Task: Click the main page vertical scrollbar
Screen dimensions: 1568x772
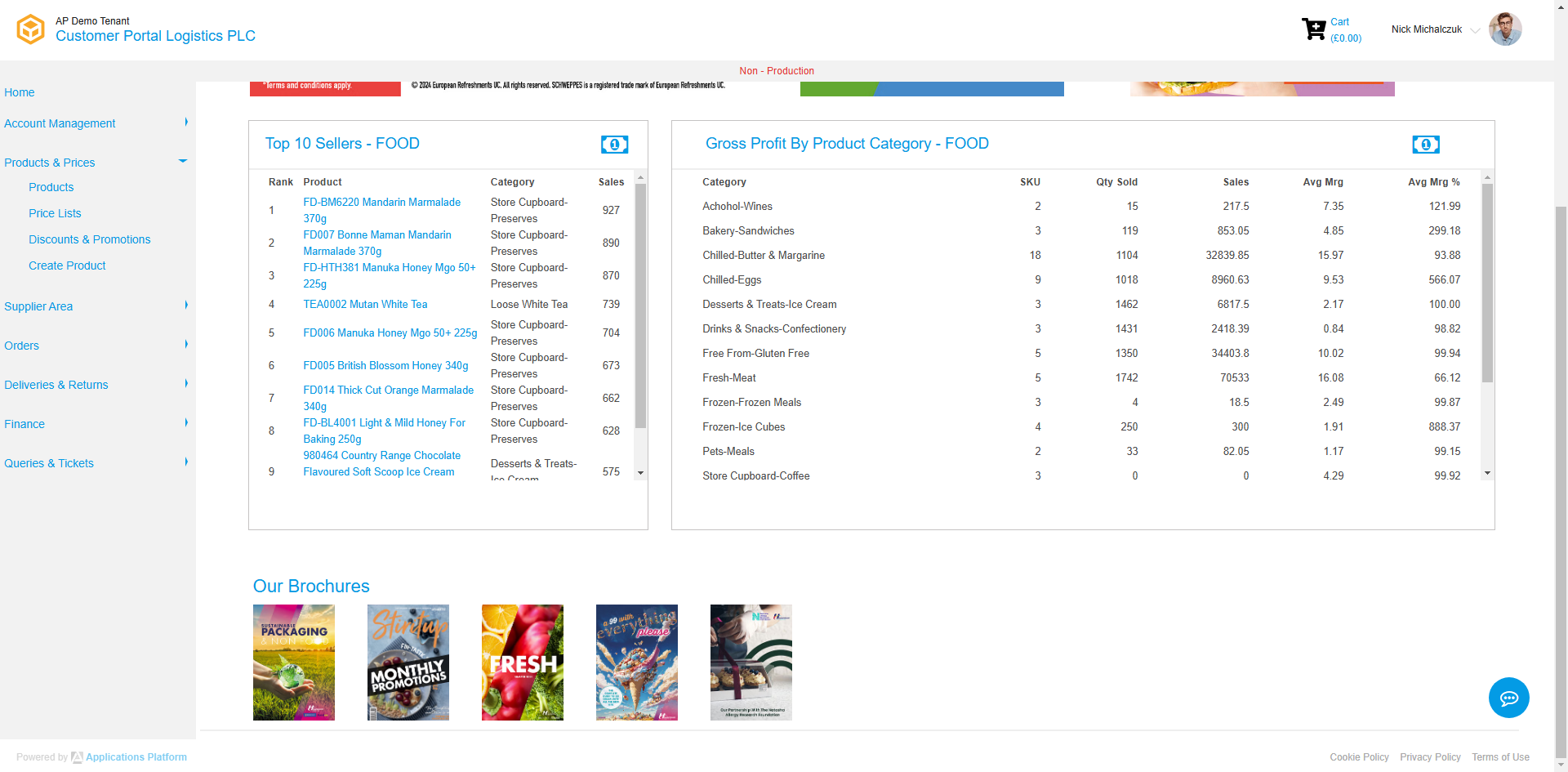Action: pyautogui.click(x=1561, y=482)
